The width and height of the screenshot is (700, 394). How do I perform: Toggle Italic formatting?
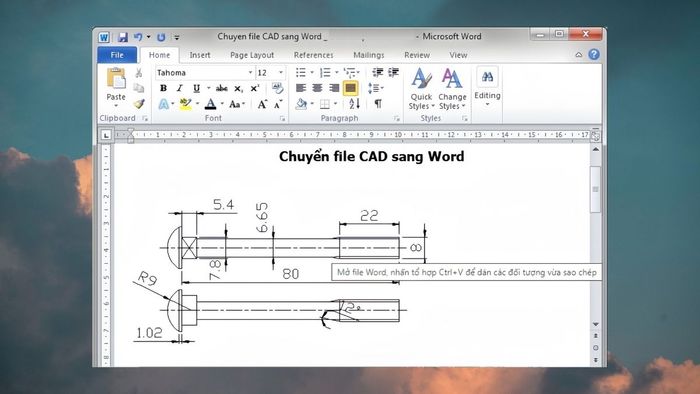pyautogui.click(x=179, y=88)
